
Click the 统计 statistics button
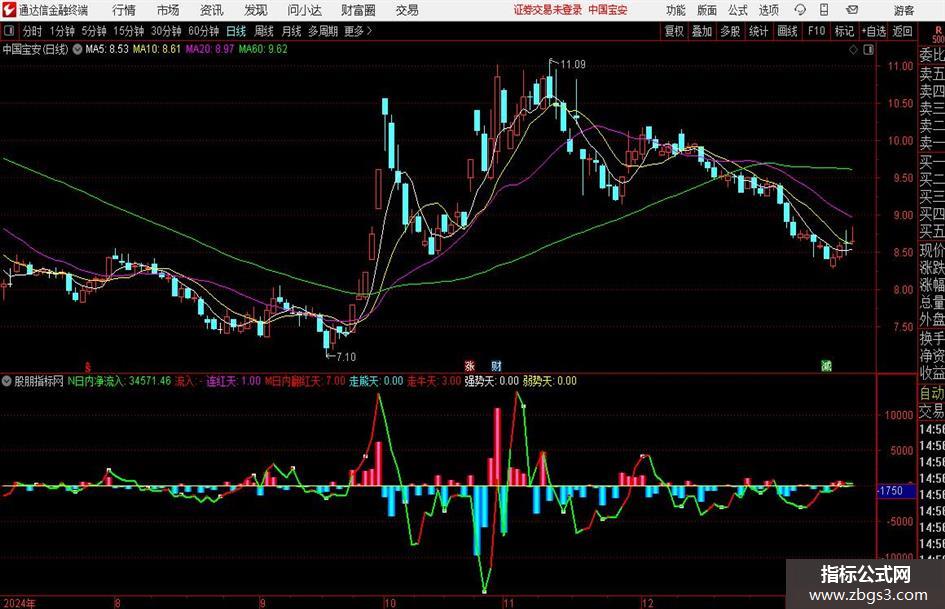[x=758, y=31]
